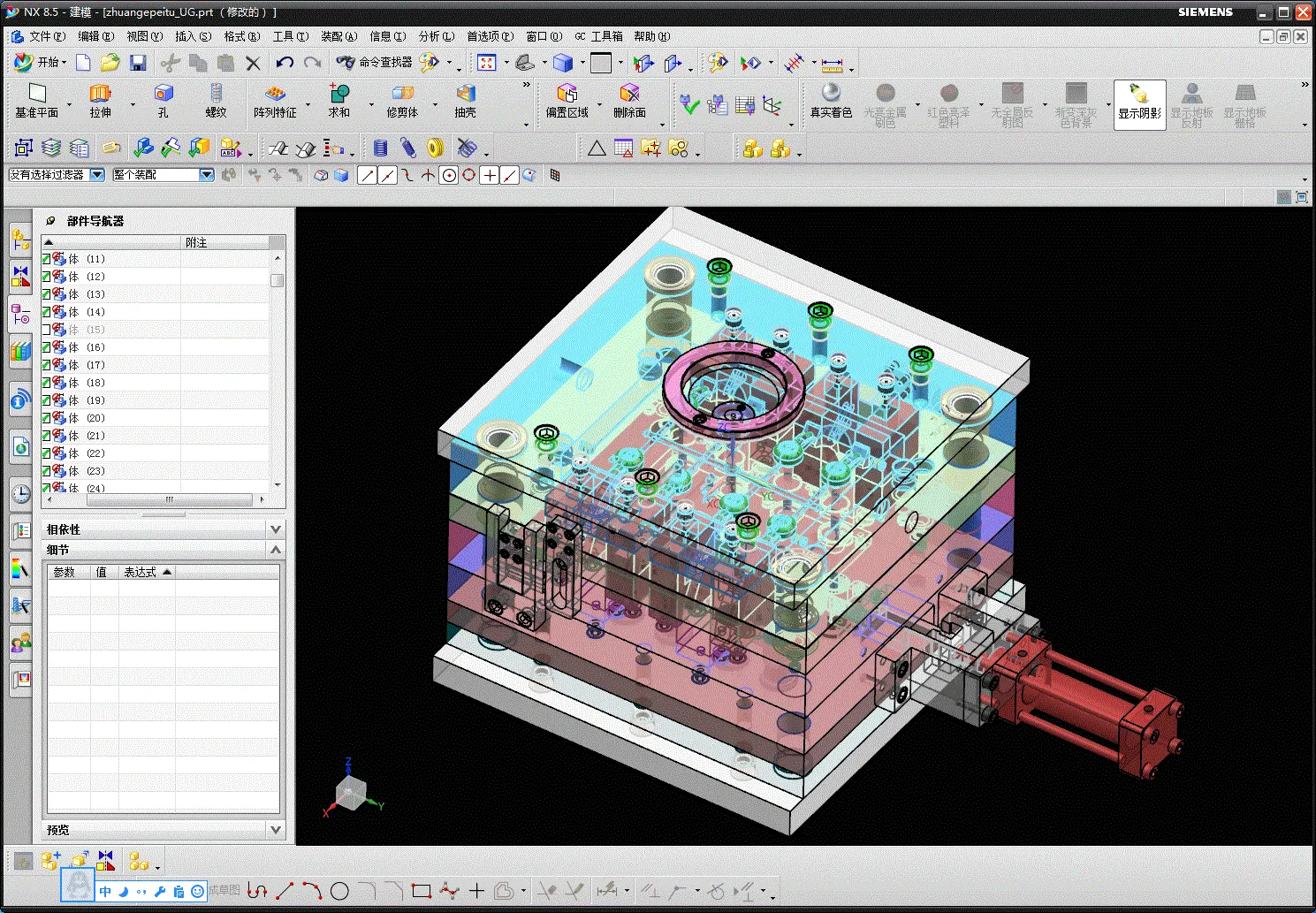Toggle the 体 (20) body visibility checkbox
1316x913 pixels.
pos(47,418)
